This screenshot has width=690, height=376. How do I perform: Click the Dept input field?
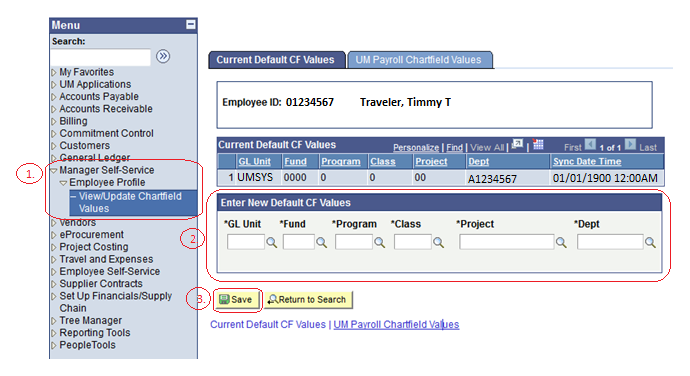point(610,242)
